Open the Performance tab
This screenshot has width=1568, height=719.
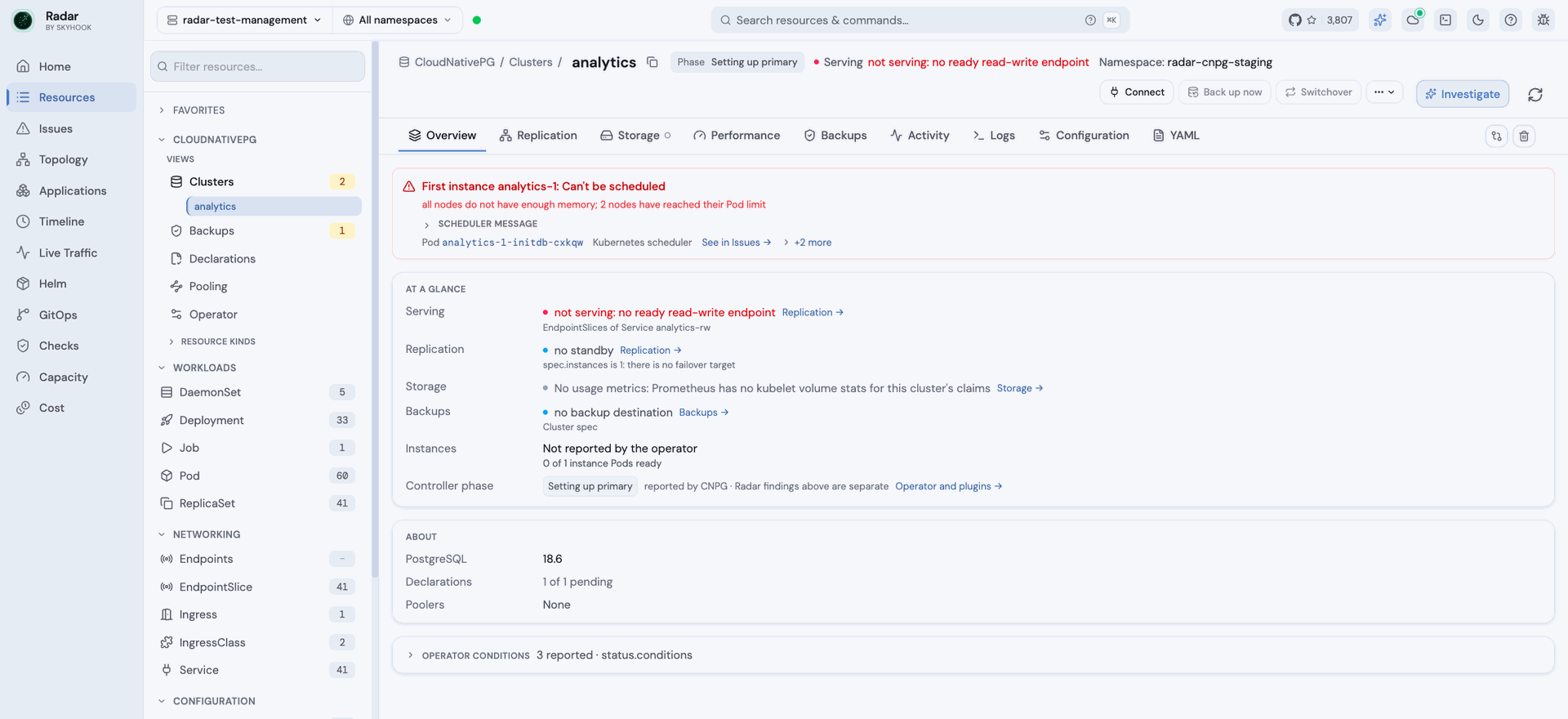pyautogui.click(x=737, y=136)
